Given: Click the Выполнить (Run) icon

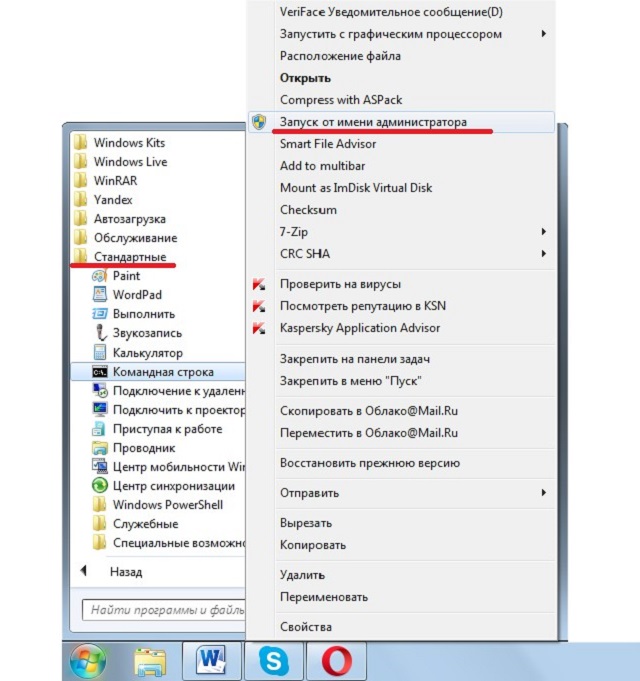Looking at the screenshot, I should tap(99, 314).
